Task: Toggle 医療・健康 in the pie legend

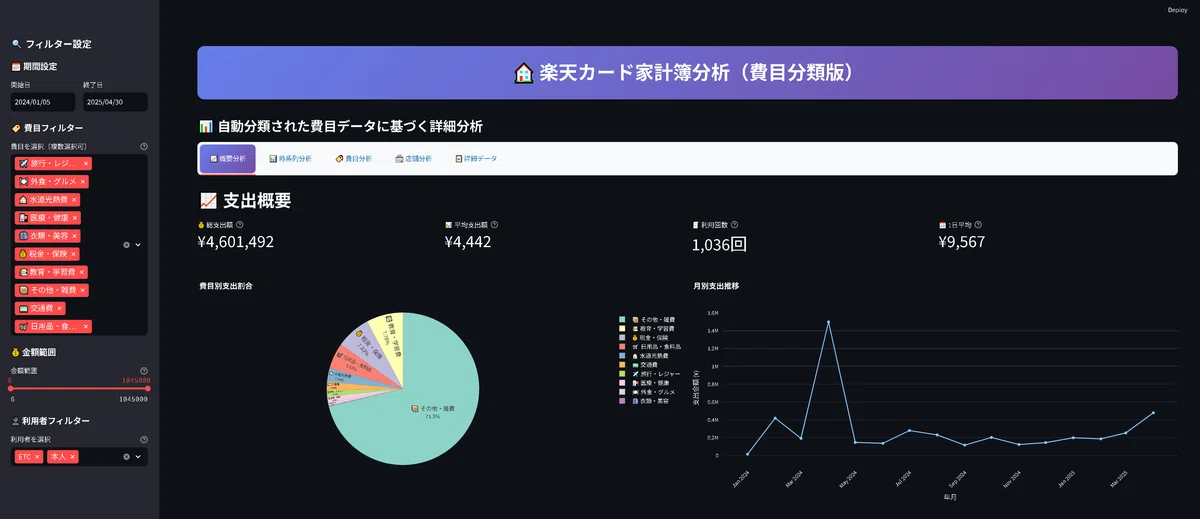Action: coord(649,383)
